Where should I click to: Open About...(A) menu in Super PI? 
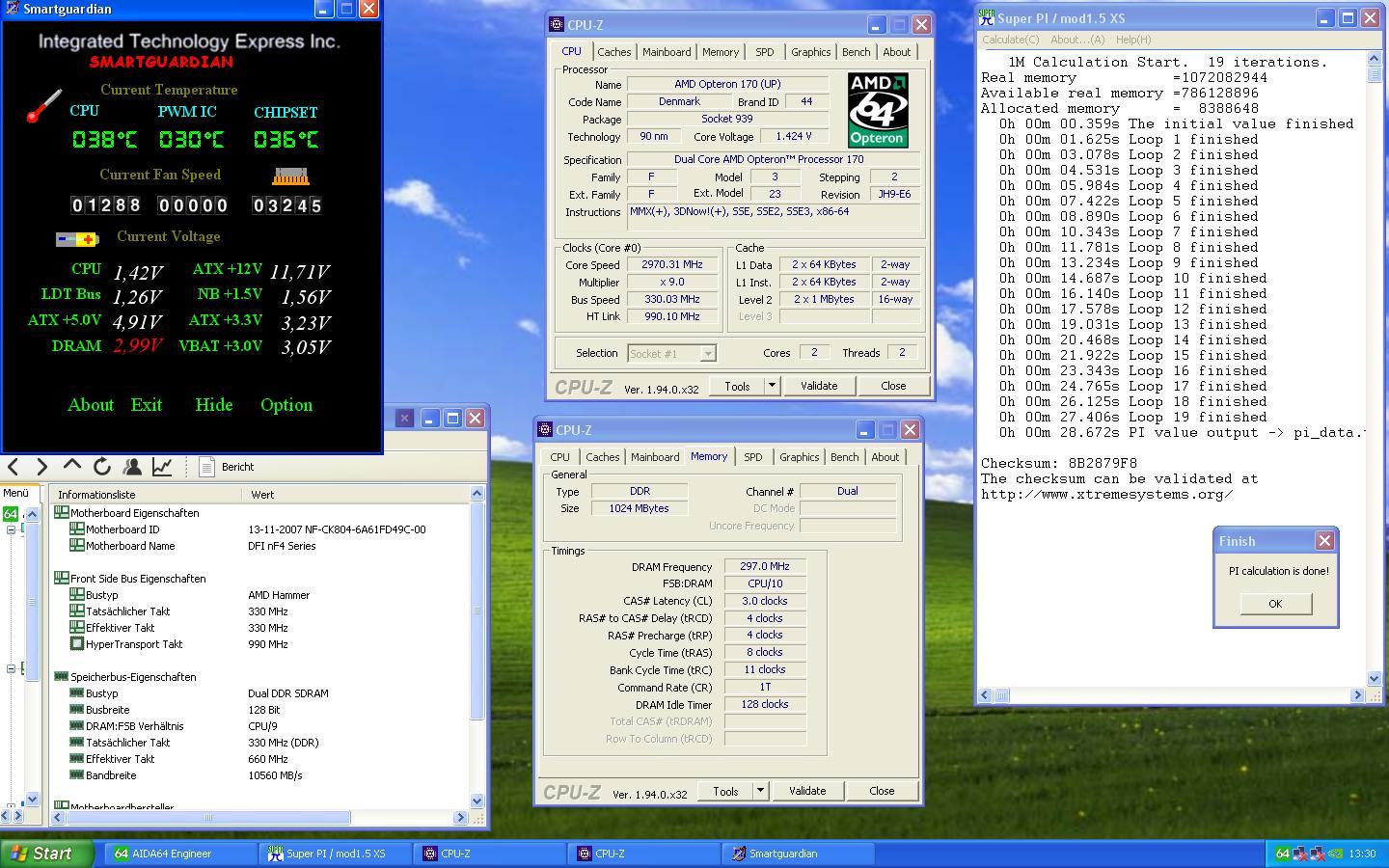click(x=1076, y=40)
